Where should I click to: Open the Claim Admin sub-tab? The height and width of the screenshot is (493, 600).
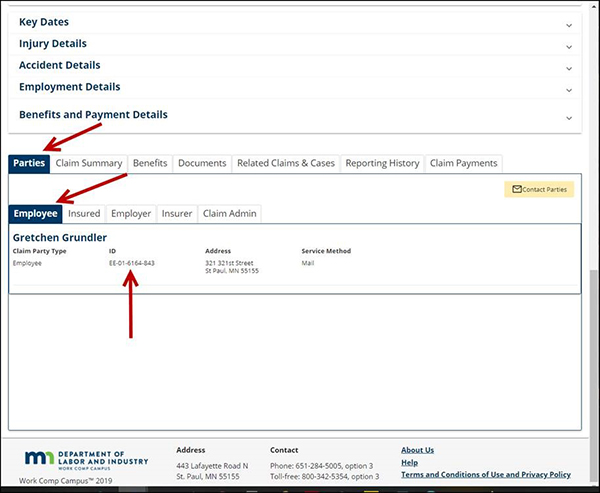click(230, 213)
